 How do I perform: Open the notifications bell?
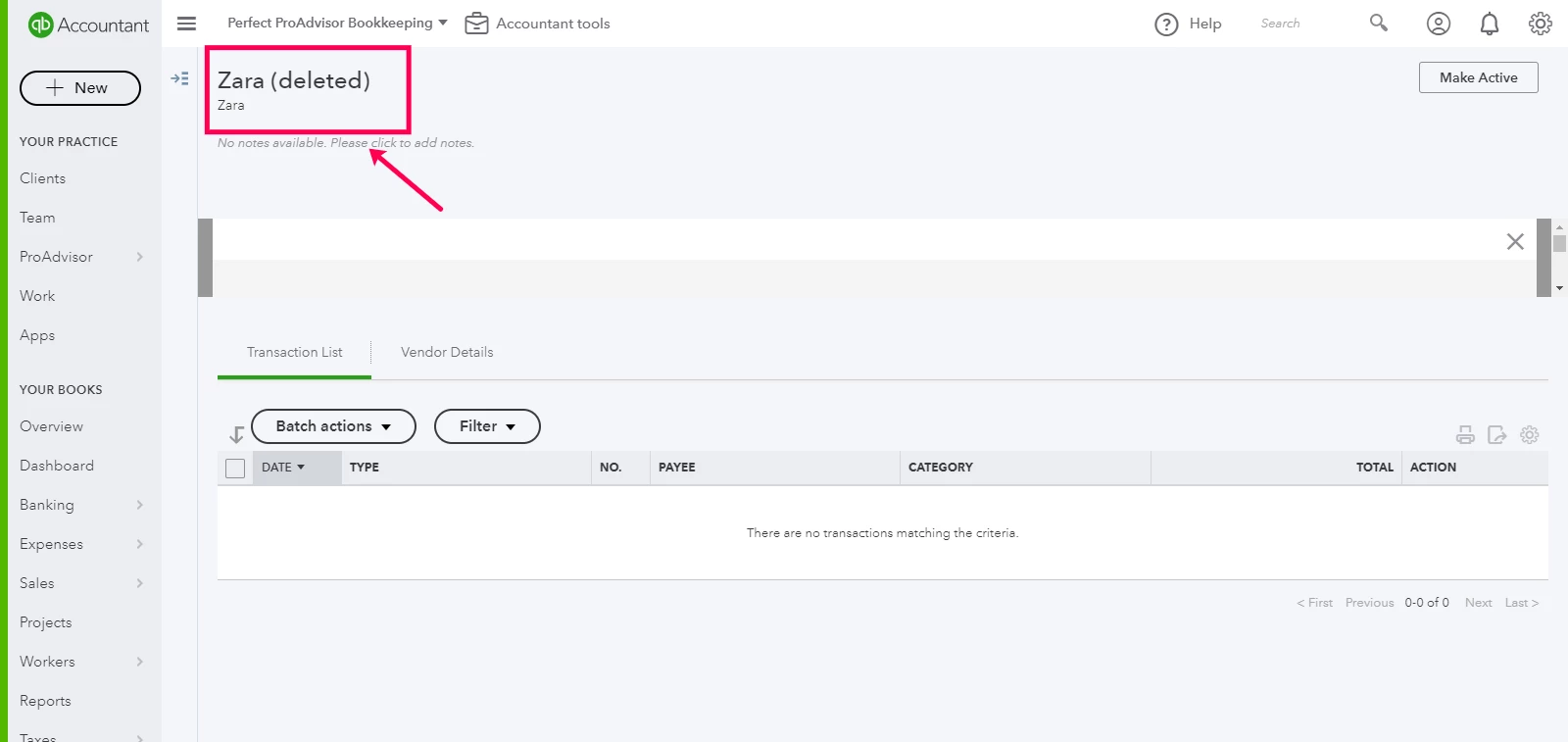(x=1490, y=24)
